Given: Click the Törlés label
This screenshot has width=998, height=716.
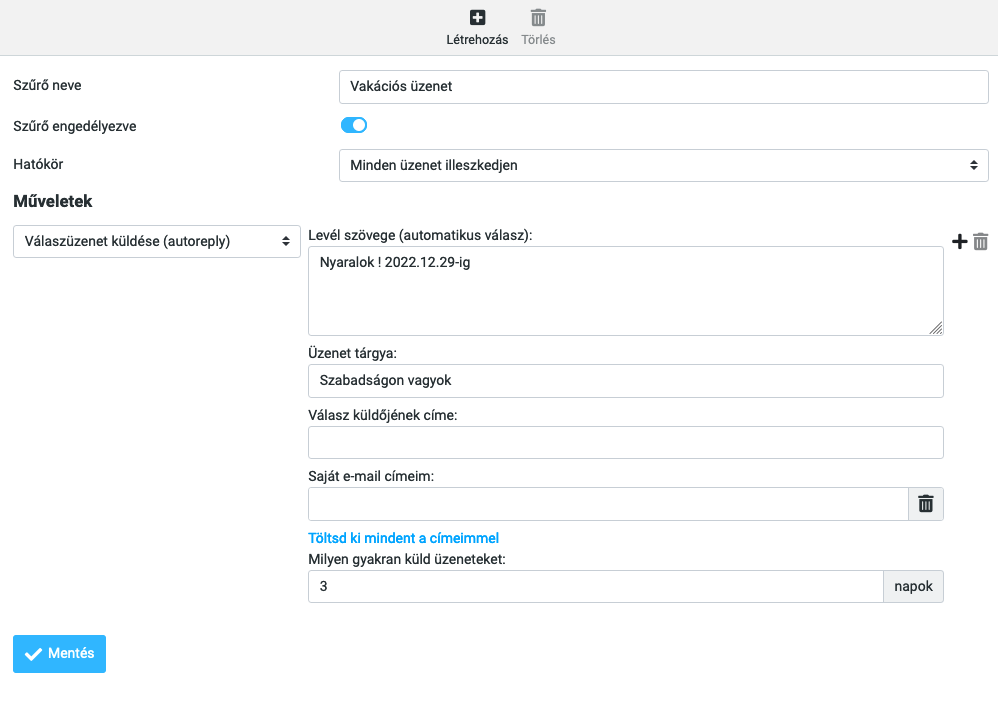Looking at the screenshot, I should [x=538, y=39].
